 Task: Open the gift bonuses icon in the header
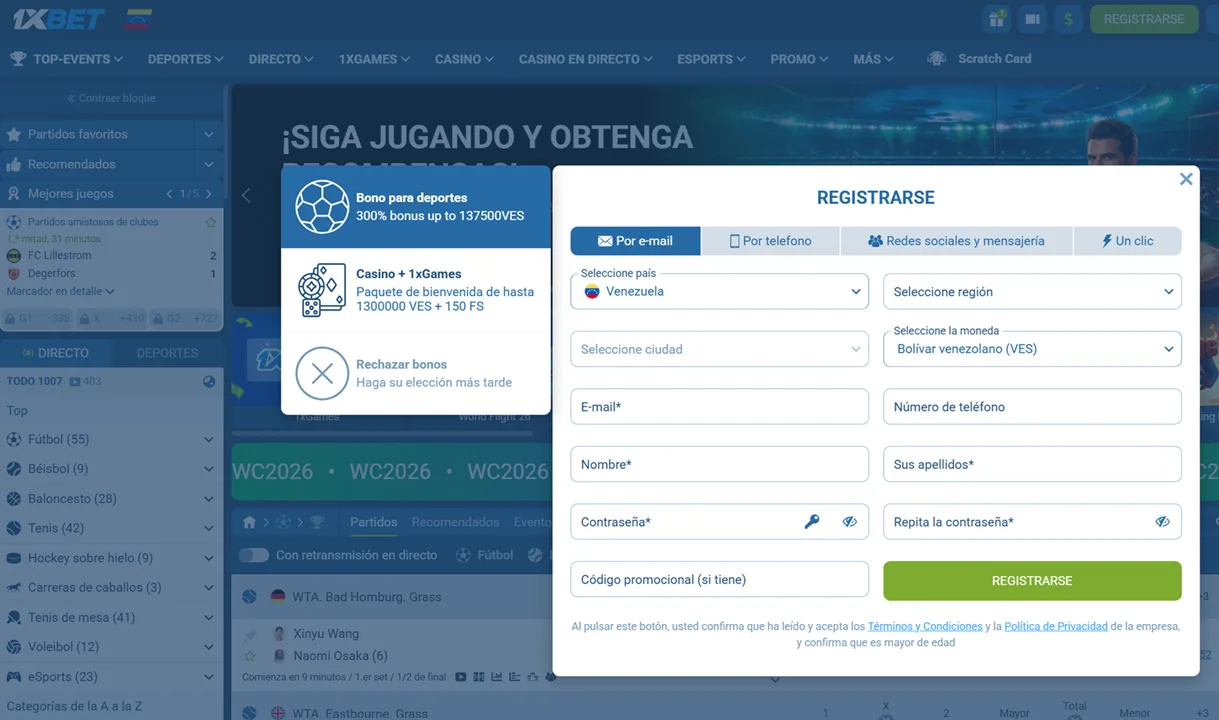click(996, 19)
